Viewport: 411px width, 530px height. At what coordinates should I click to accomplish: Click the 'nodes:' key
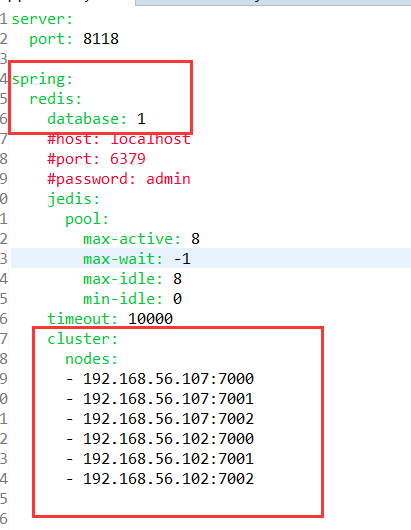(x=91, y=358)
